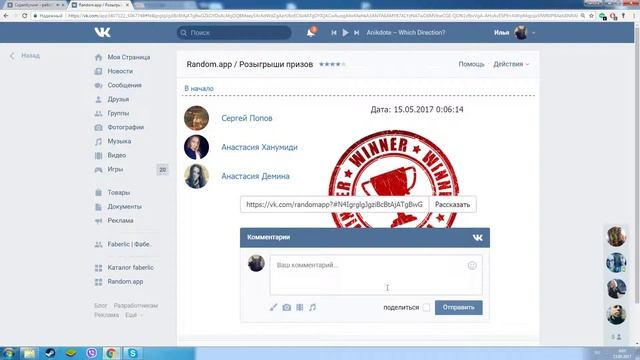Click Блог footer link
The image size is (640, 360).
tap(100, 306)
